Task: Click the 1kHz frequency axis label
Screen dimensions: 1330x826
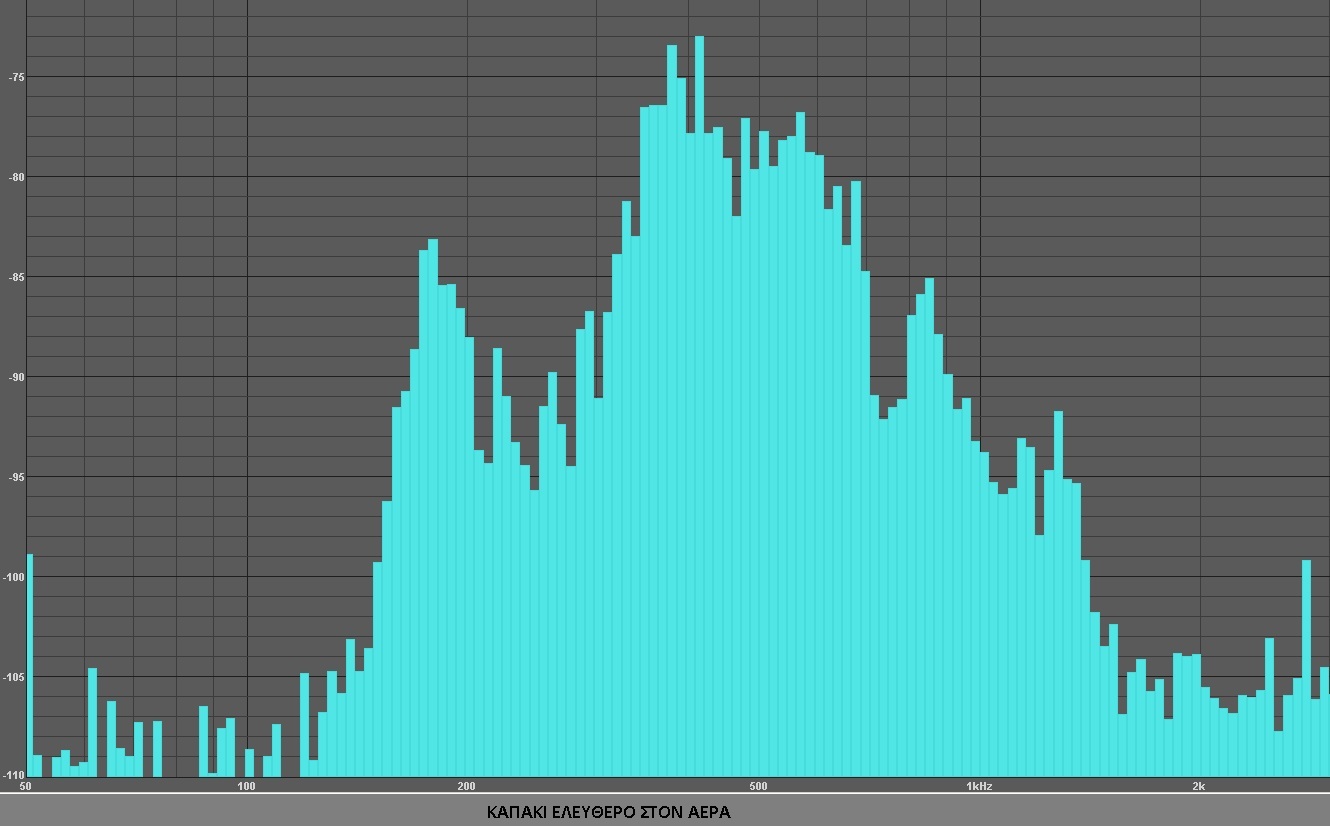Action: [x=979, y=786]
